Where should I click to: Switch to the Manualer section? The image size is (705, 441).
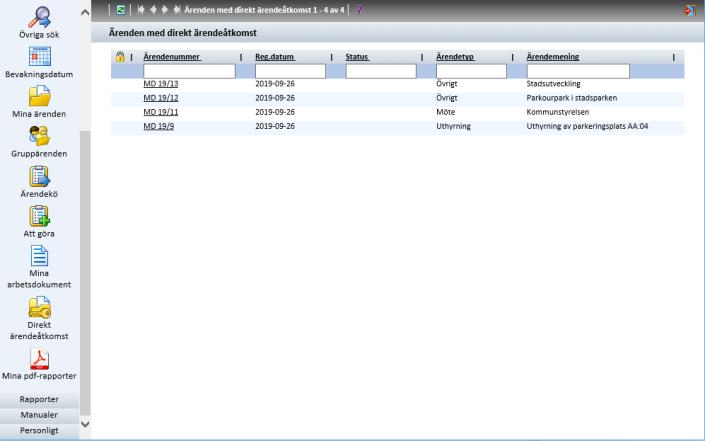pos(39,415)
